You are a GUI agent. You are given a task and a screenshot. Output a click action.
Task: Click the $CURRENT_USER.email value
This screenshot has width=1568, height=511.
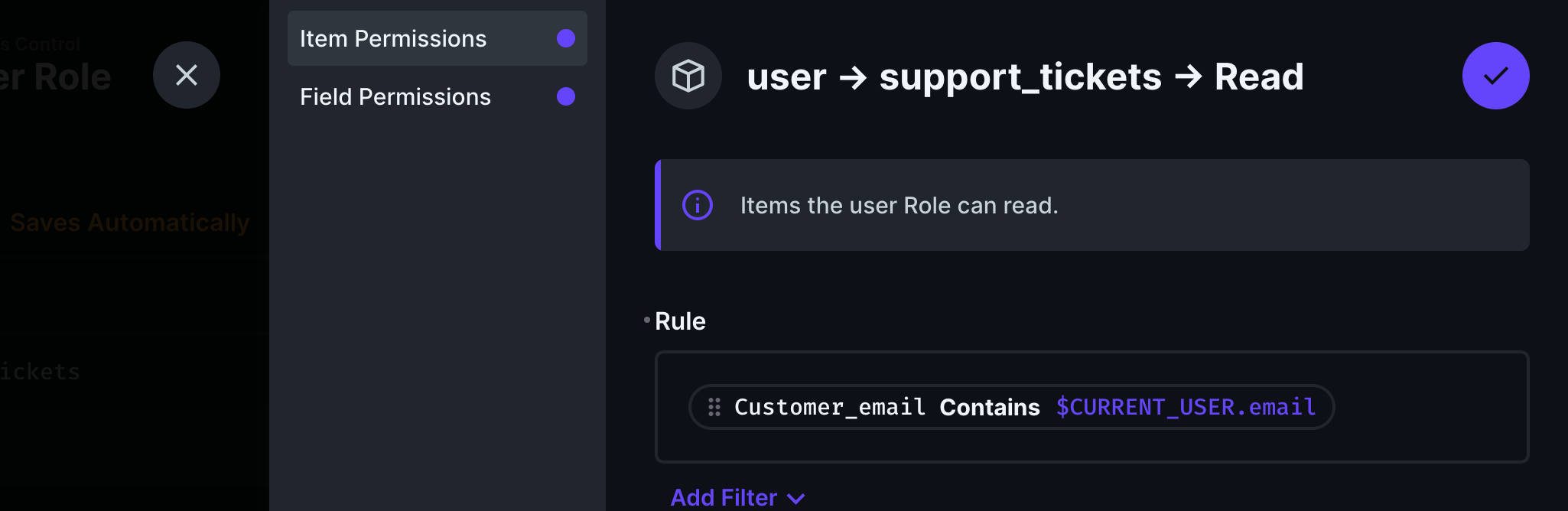[x=1186, y=407]
